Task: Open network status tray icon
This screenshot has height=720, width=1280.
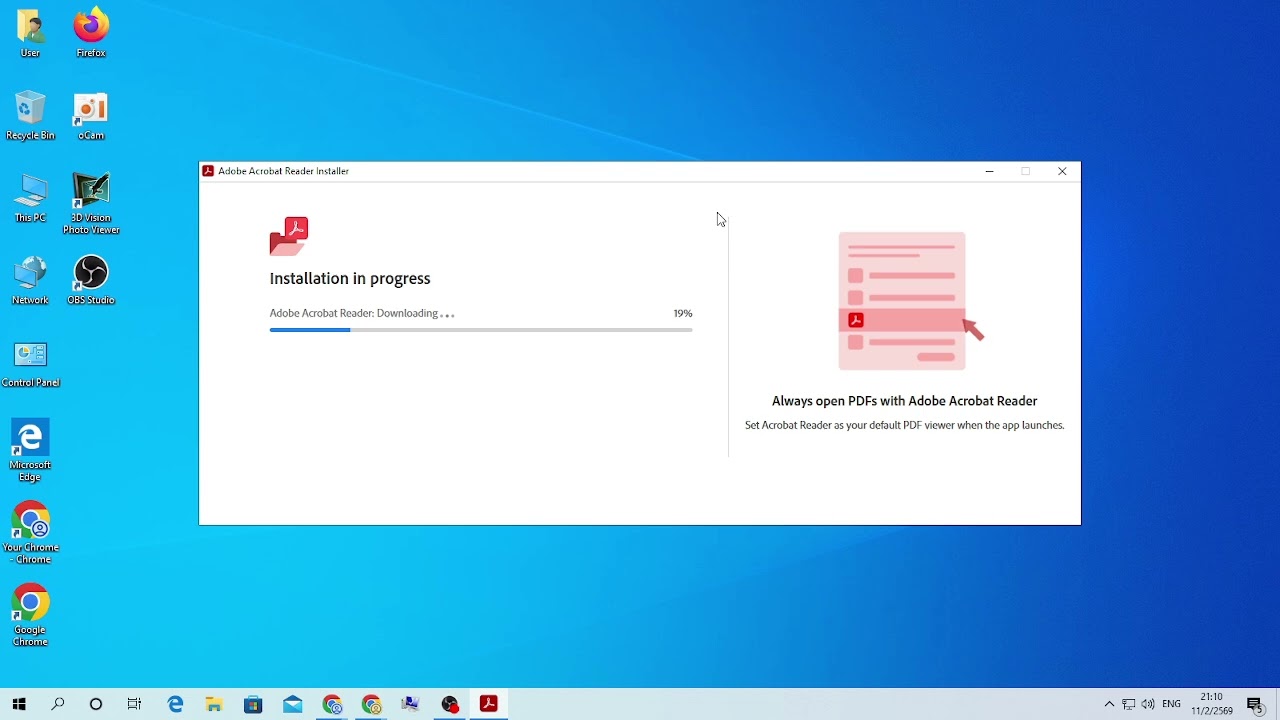Action: point(1129,704)
